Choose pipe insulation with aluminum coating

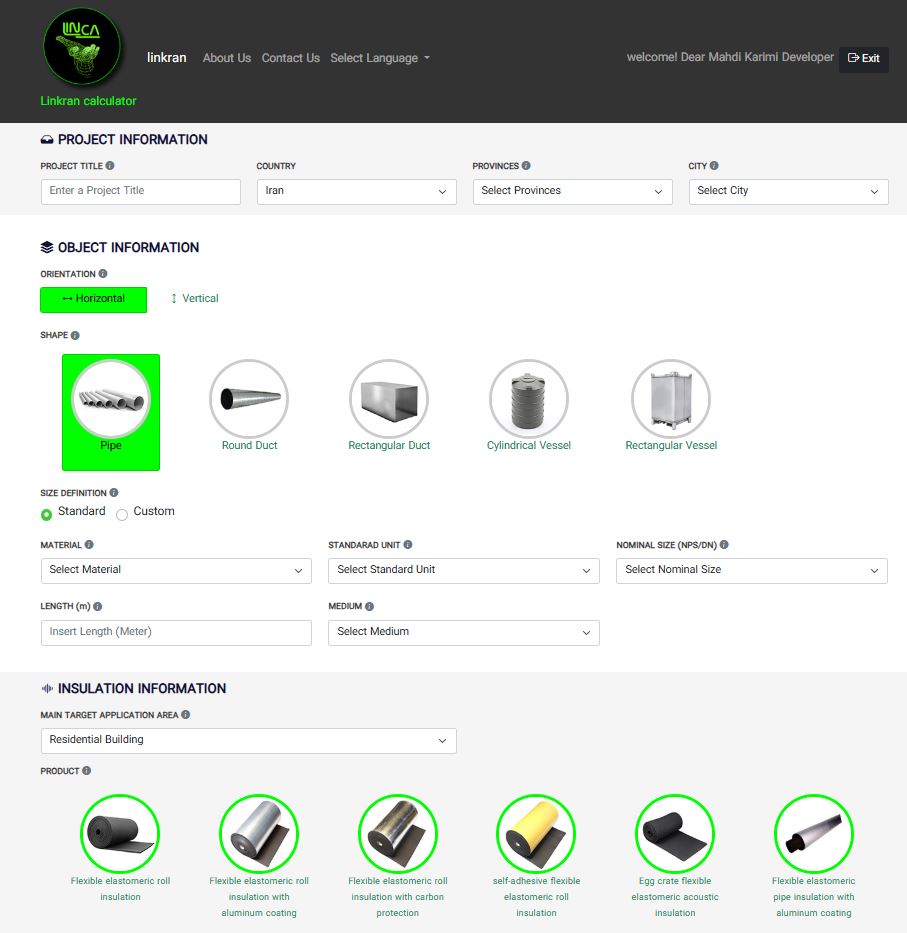click(814, 856)
